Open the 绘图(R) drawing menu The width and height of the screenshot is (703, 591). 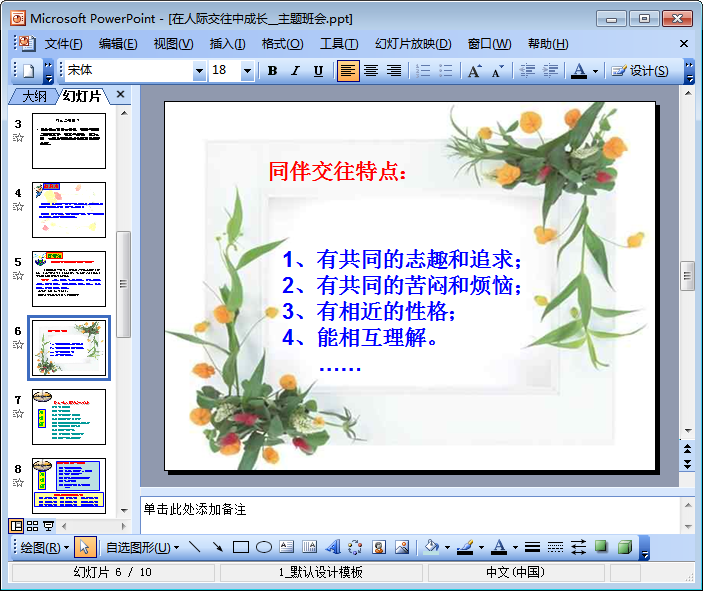pyautogui.click(x=44, y=548)
